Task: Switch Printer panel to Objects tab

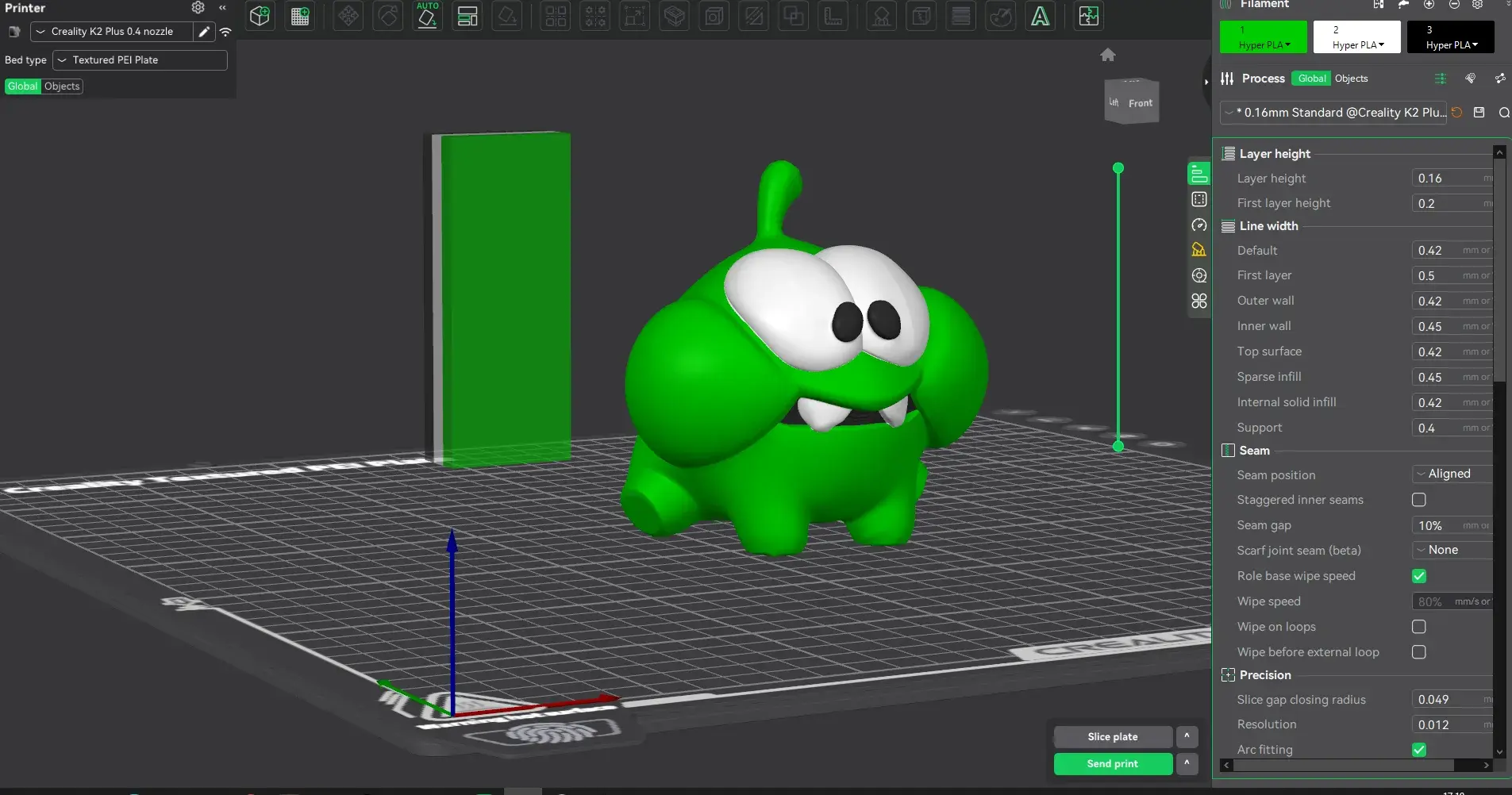Action: click(x=62, y=86)
